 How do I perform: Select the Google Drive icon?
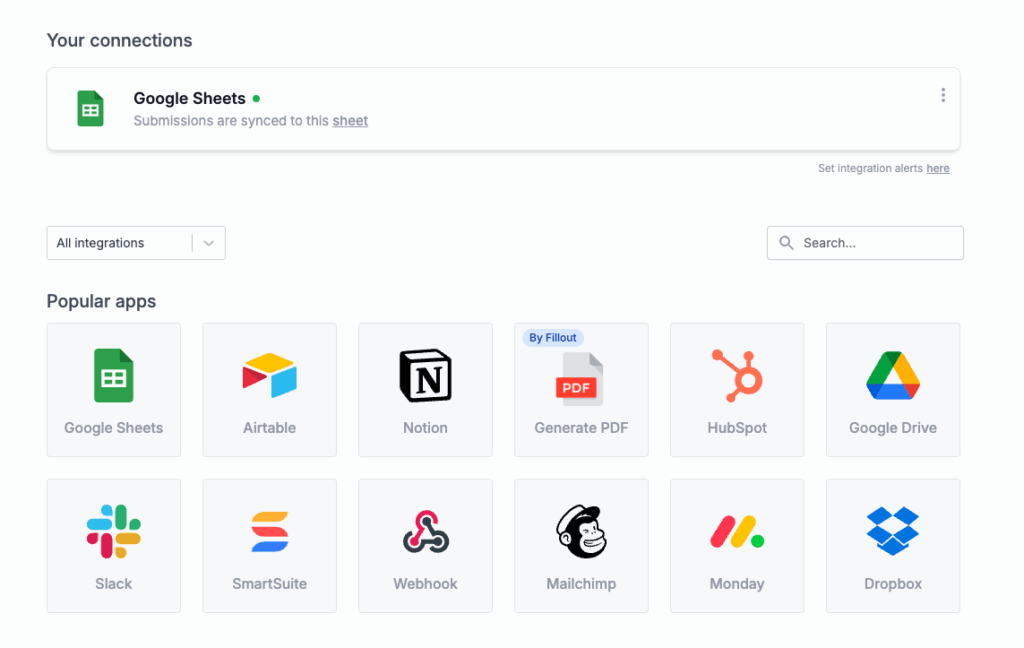coord(892,376)
